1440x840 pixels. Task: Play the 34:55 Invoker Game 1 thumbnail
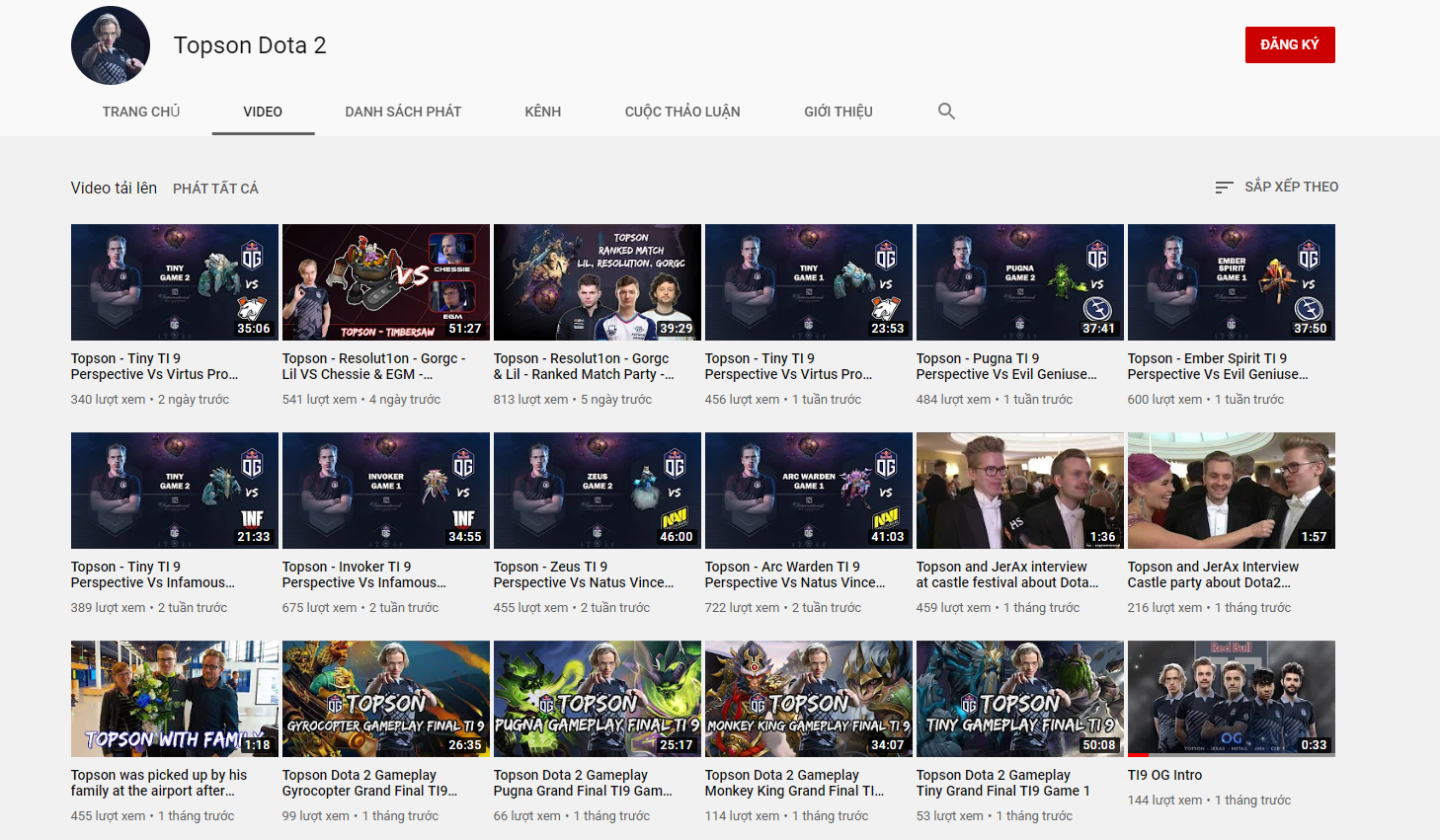point(386,491)
